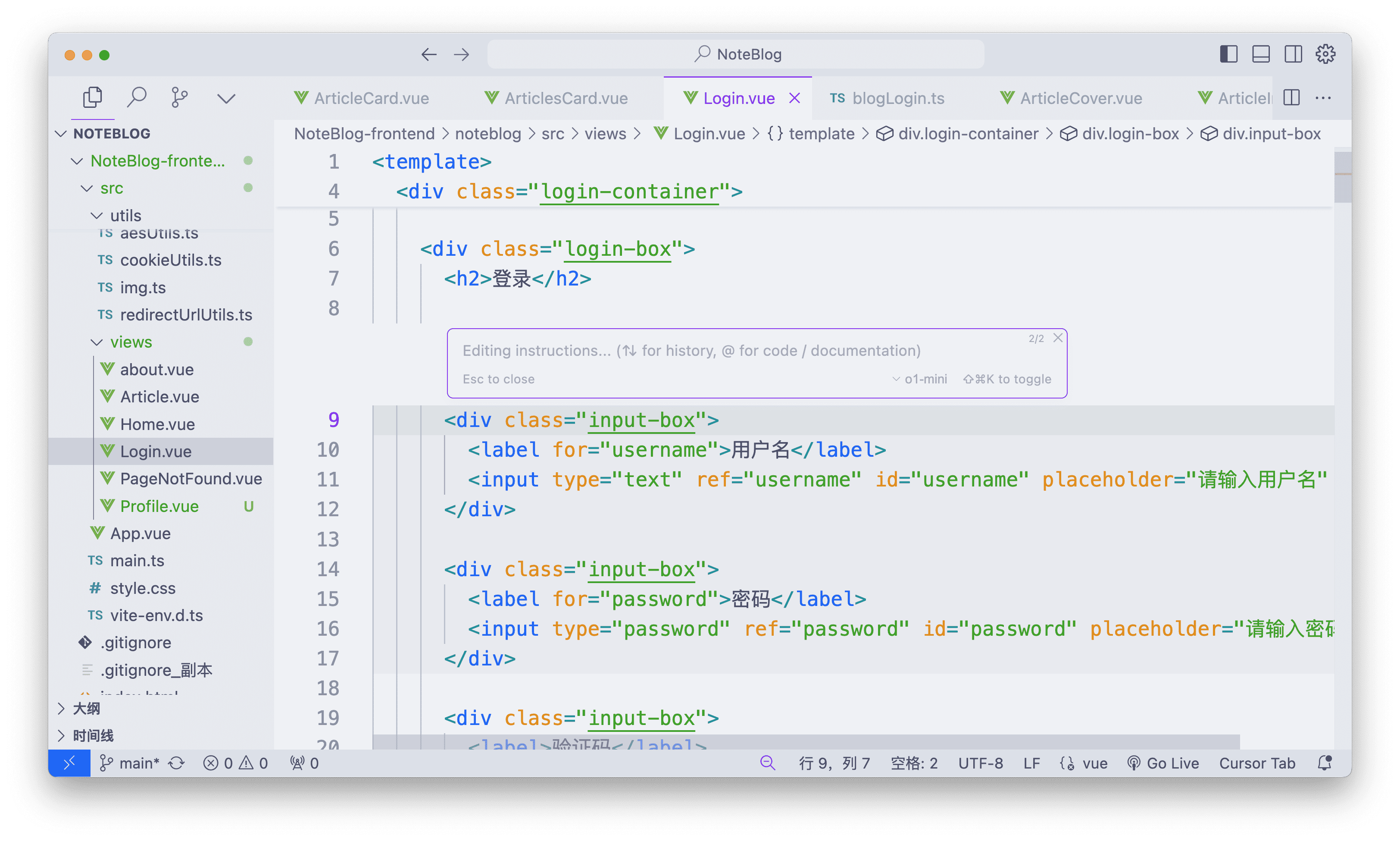
Task: Open Home.vue file
Action: coord(161,424)
